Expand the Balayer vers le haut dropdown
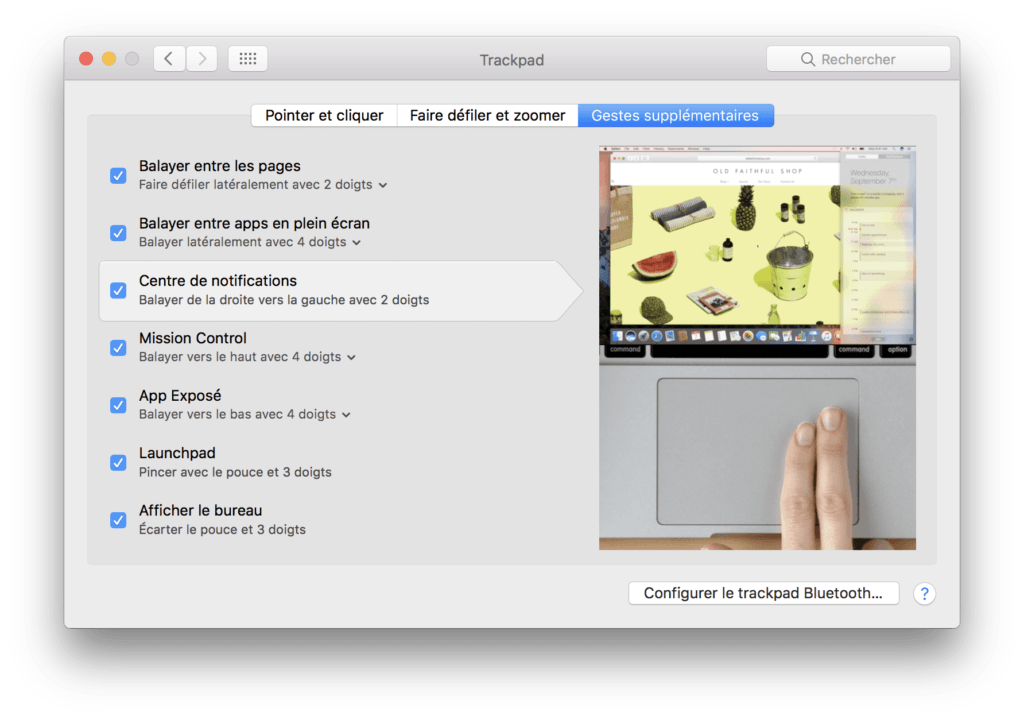The height and width of the screenshot is (720, 1024). coord(351,357)
